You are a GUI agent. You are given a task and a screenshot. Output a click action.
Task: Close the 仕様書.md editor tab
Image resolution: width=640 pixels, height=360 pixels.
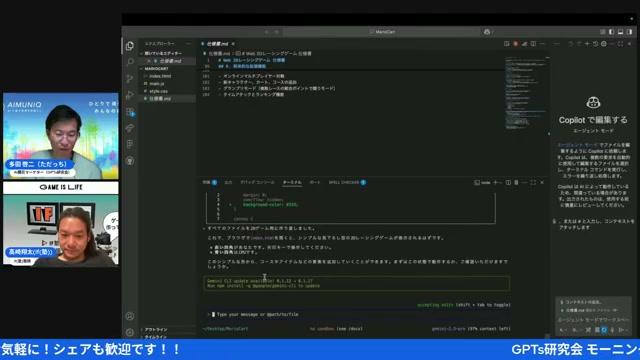coord(233,44)
